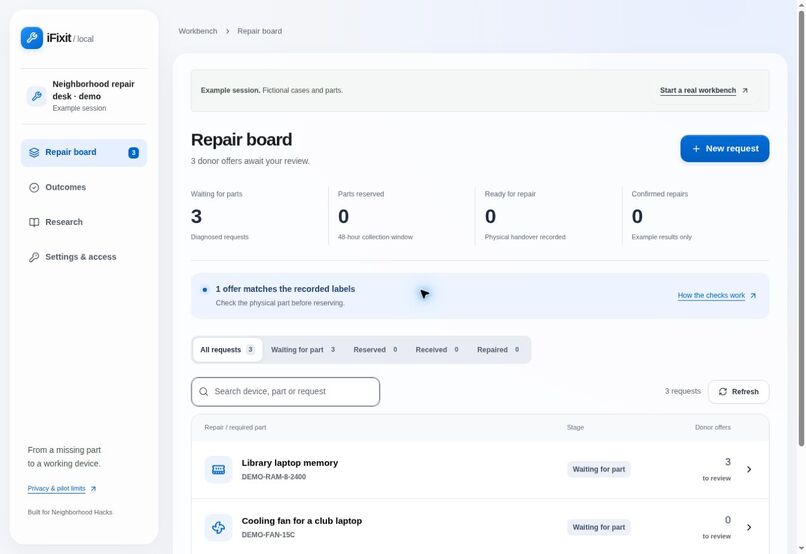Click the plus icon in New request

pyautogui.click(x=696, y=149)
